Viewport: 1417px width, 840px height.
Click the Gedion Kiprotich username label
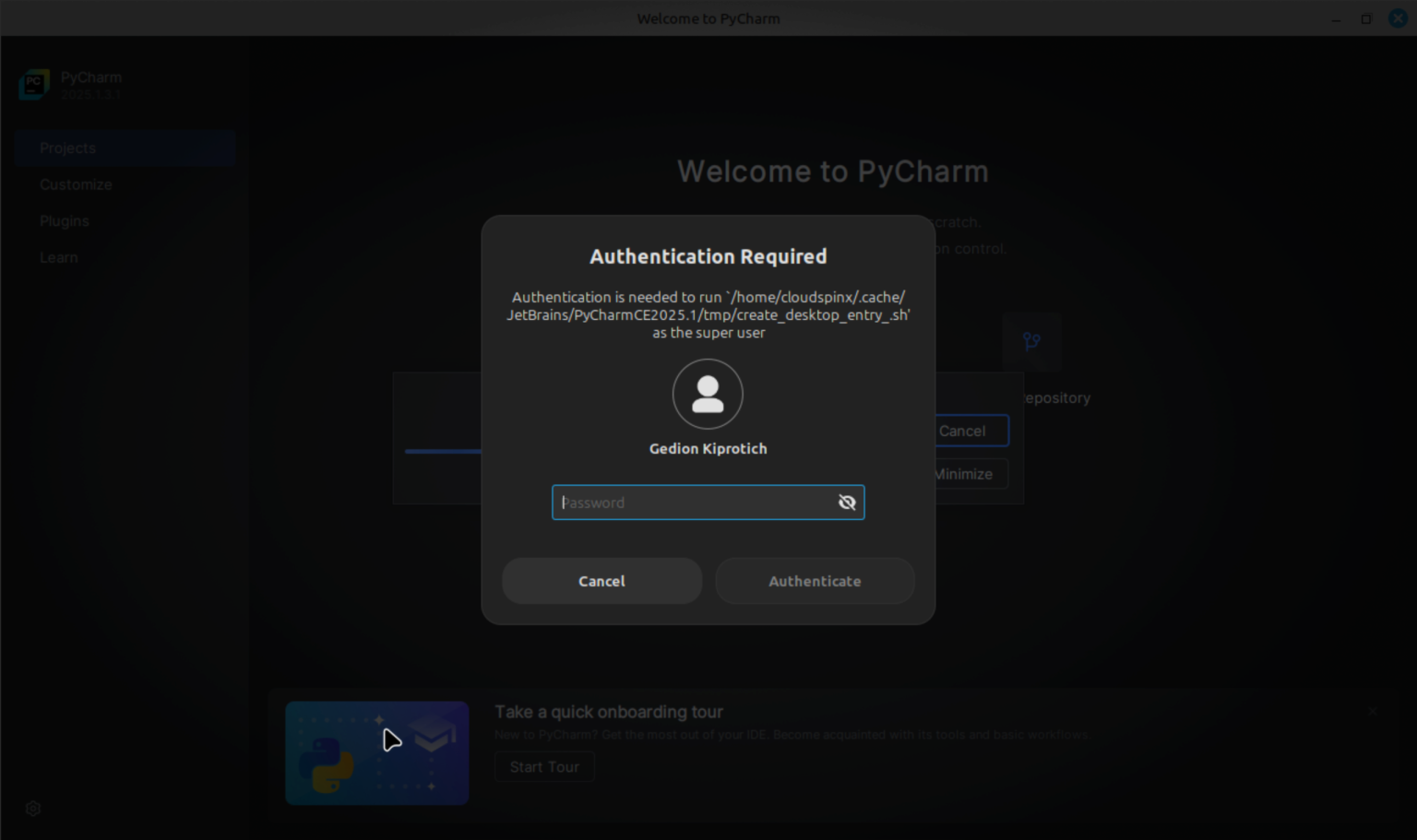(708, 449)
